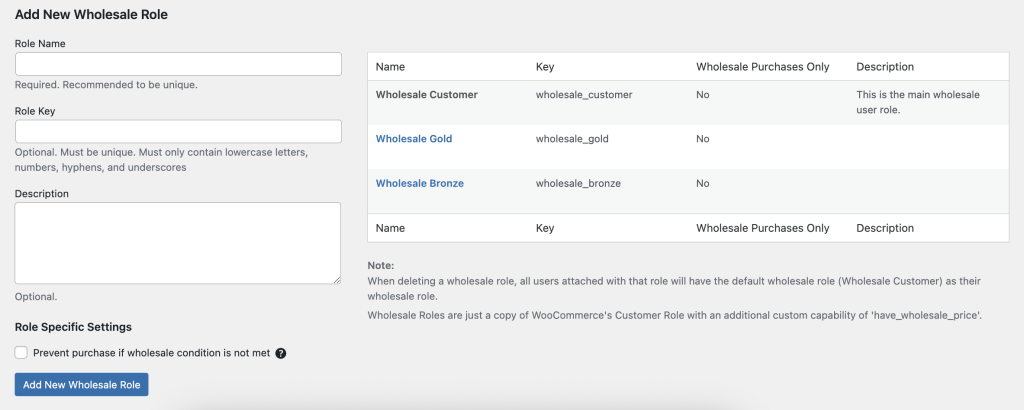Click the Role Key field label
Viewport: 1024px width, 410px height.
35,111
